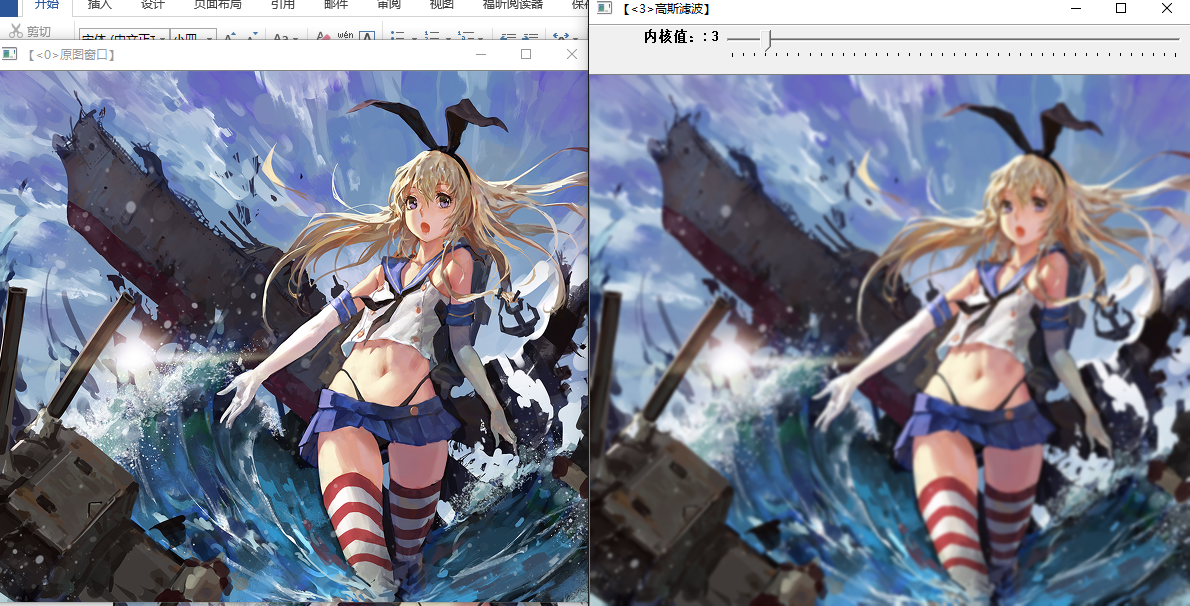The image size is (1190, 606).
Task: Open the 设计 ribbon tab
Action: point(153,5)
